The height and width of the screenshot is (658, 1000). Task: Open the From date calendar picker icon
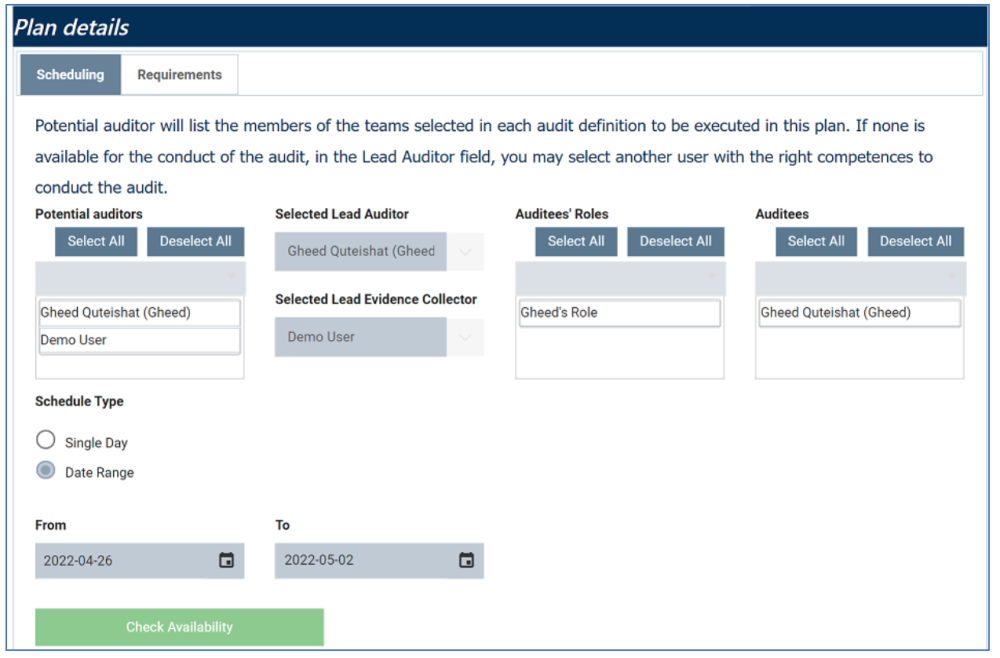pos(226,560)
